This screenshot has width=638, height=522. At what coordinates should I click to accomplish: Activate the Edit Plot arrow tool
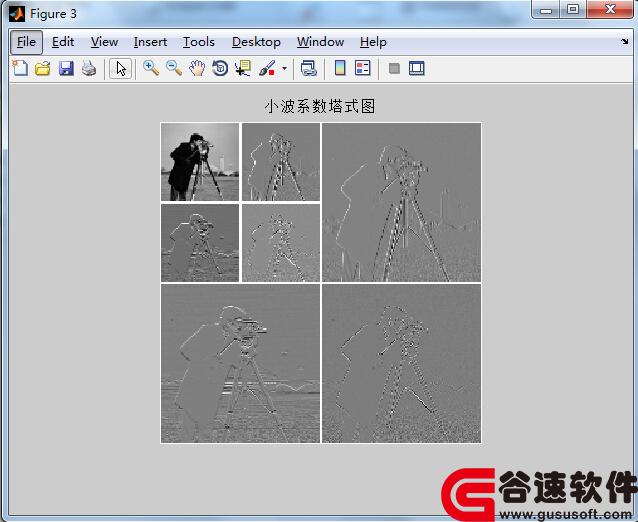point(120,68)
